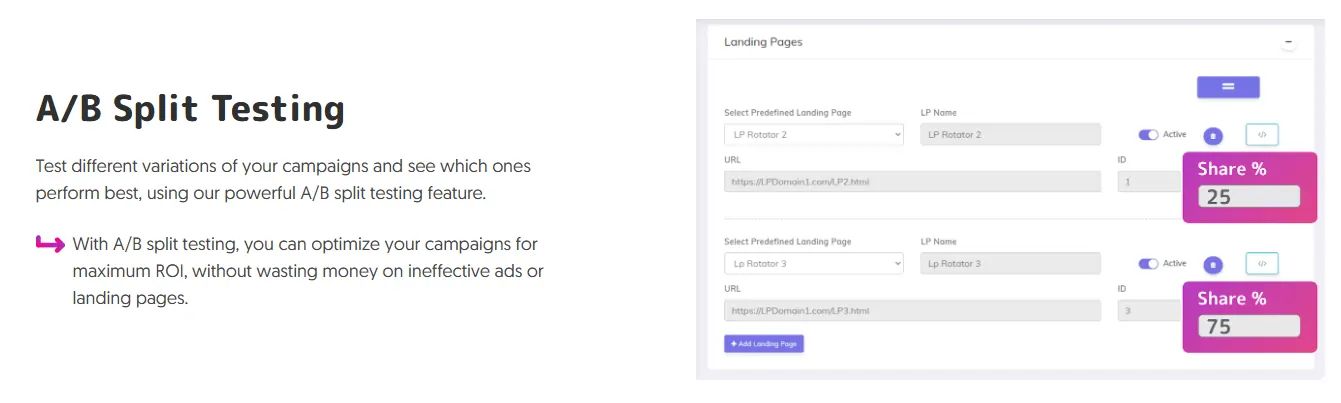Click the LP Name field showing Lp Rotator 3
1341x403 pixels.
pos(1010,264)
